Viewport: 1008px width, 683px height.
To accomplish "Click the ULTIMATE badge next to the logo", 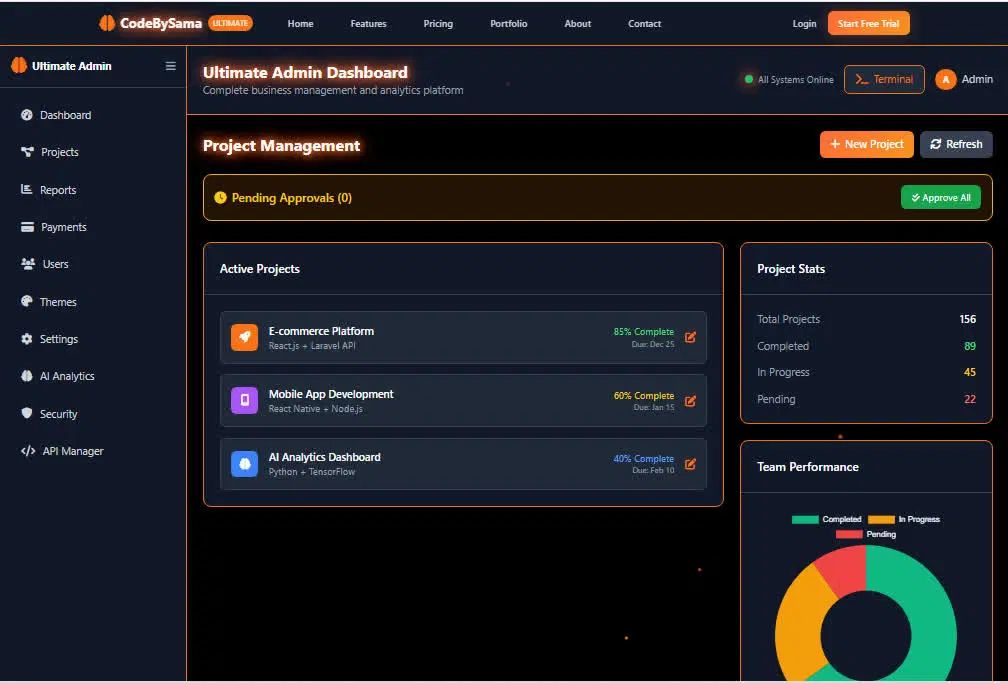I will [x=230, y=23].
